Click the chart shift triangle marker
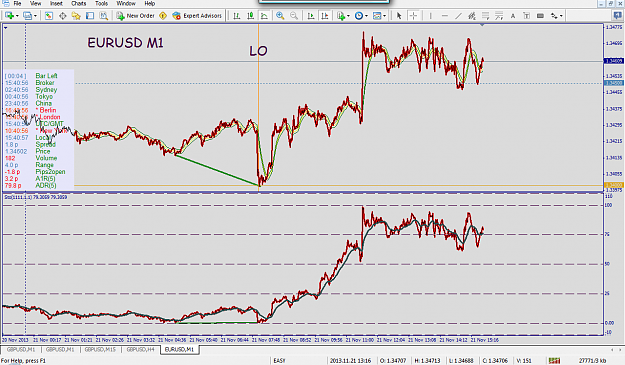This screenshot has width=625, height=365. [x=482, y=25]
